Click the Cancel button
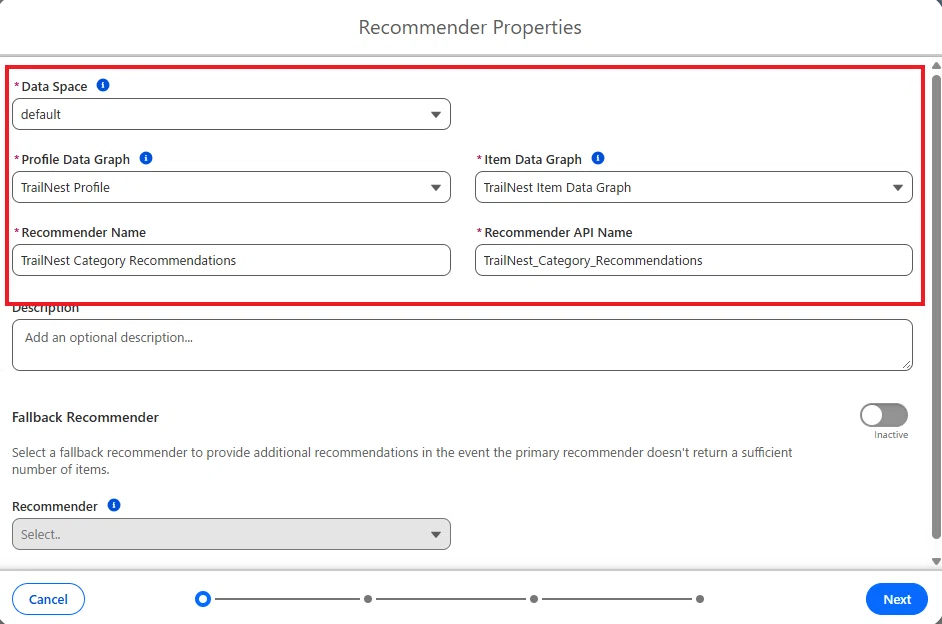This screenshot has height=624, width=942. [x=48, y=599]
